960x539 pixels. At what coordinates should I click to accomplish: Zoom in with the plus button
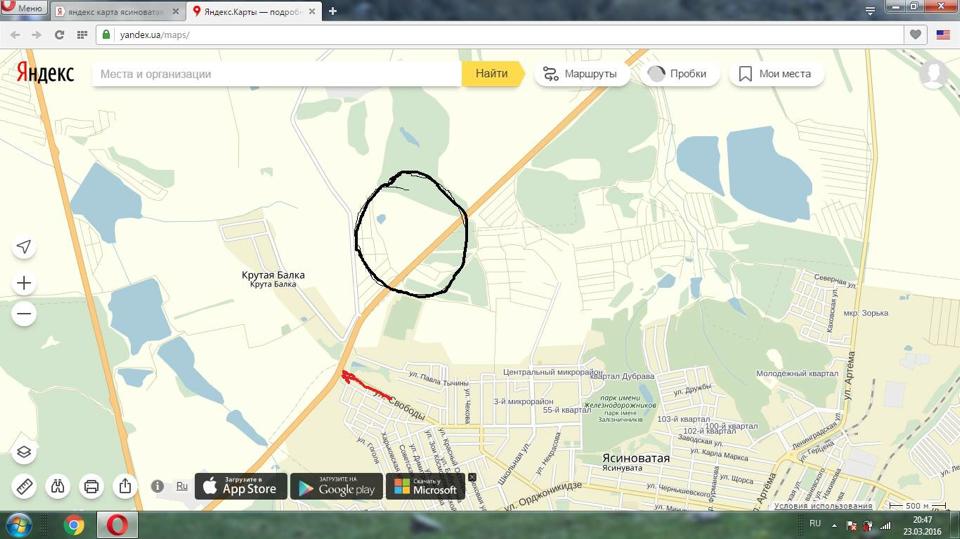[24, 283]
